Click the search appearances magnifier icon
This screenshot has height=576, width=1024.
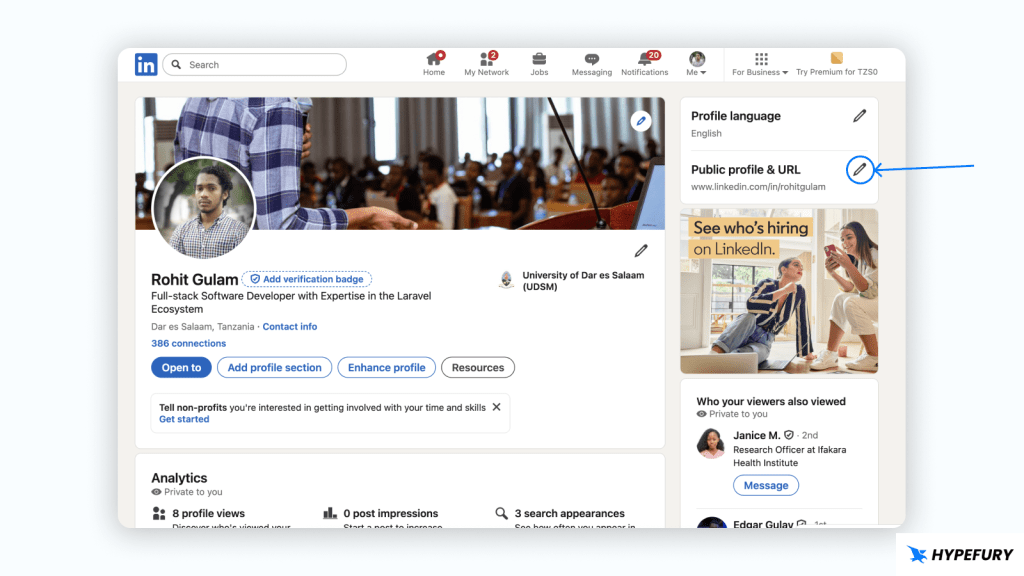(503, 513)
